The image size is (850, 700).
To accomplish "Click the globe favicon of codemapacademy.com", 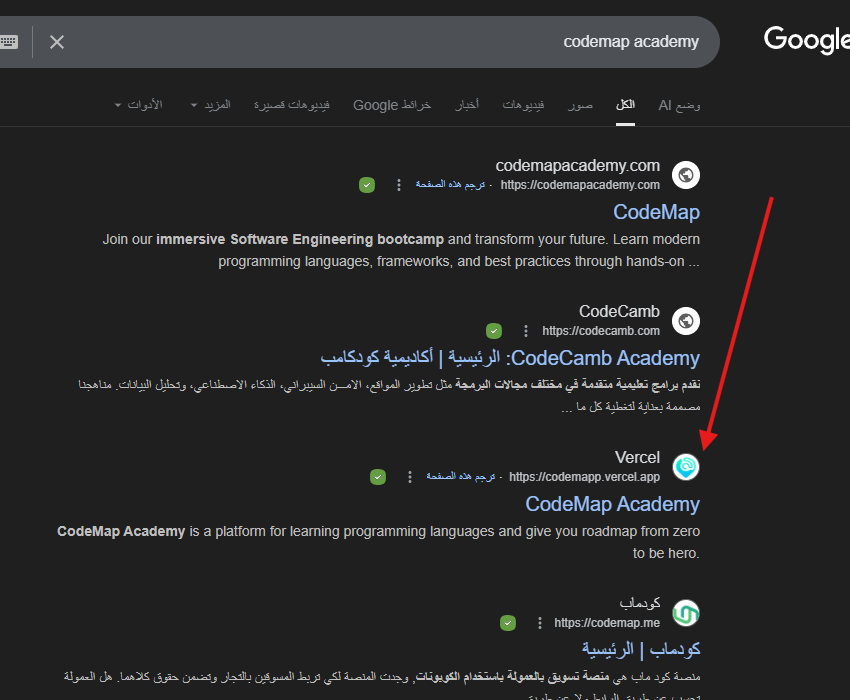I will click(686, 175).
